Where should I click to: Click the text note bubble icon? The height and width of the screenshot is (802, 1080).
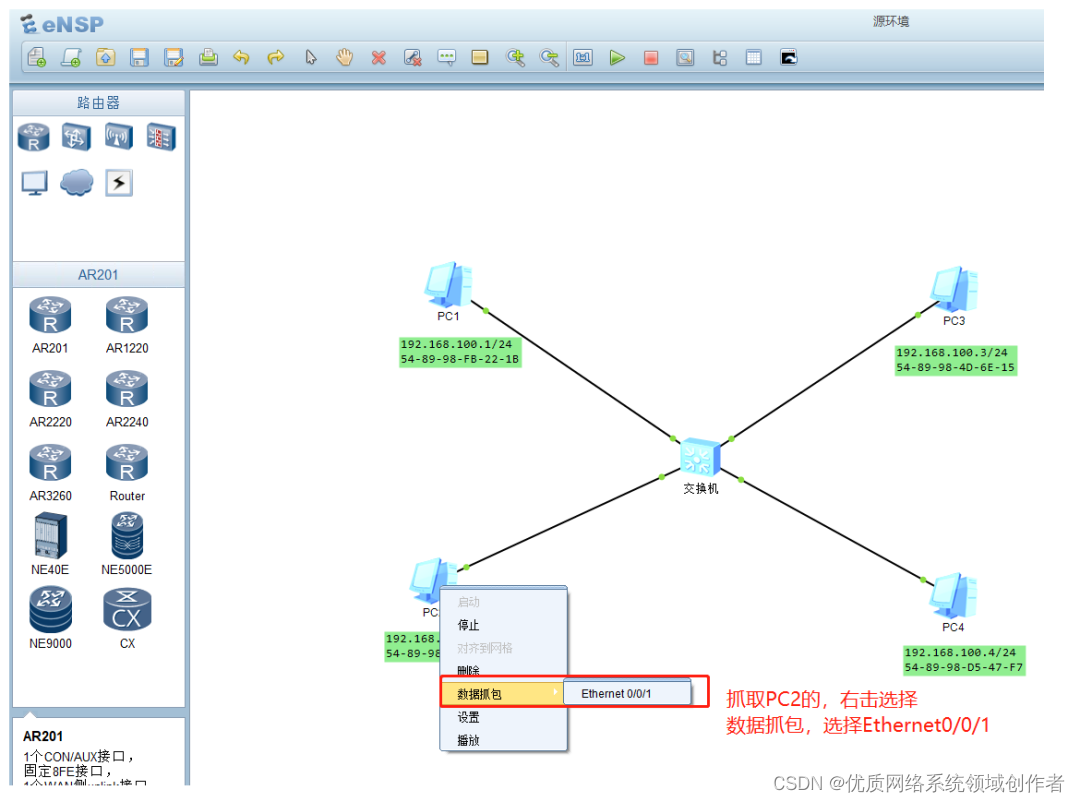pos(446,57)
